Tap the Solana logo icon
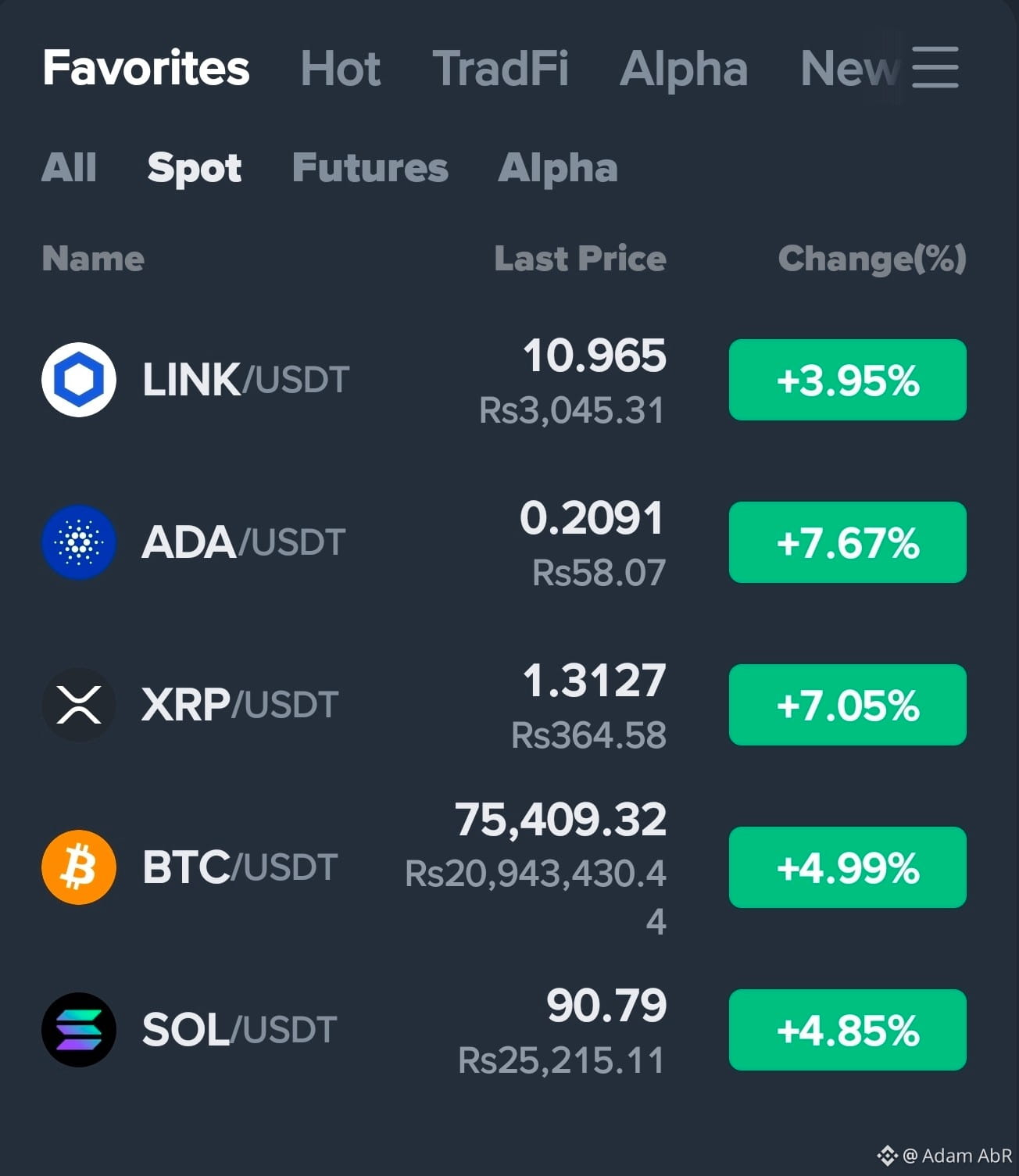1019x1176 pixels. (79, 1030)
